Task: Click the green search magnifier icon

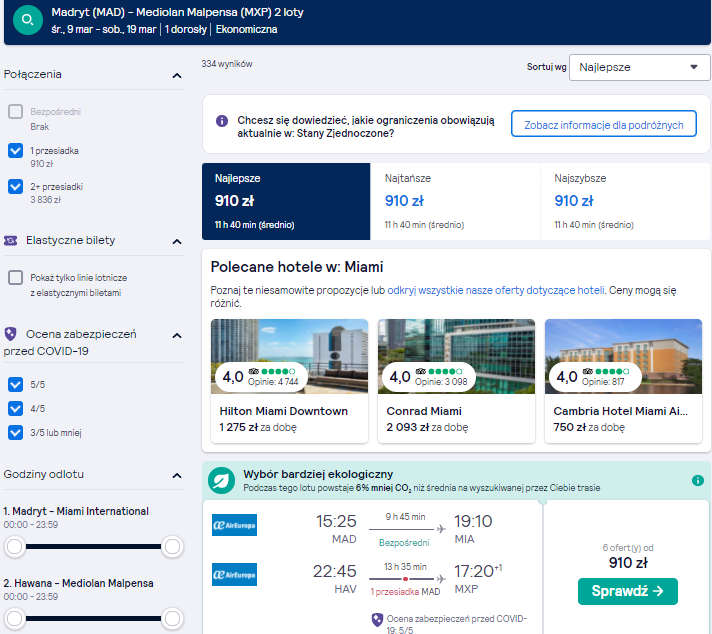Action: 28,20
